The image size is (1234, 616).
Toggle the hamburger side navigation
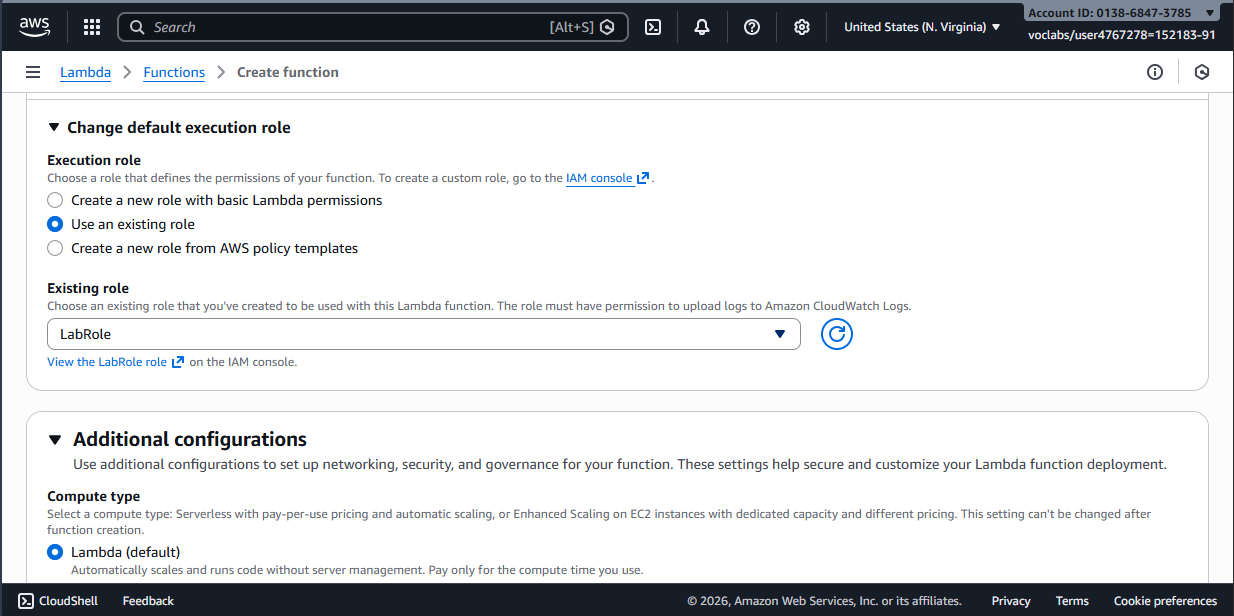click(33, 72)
